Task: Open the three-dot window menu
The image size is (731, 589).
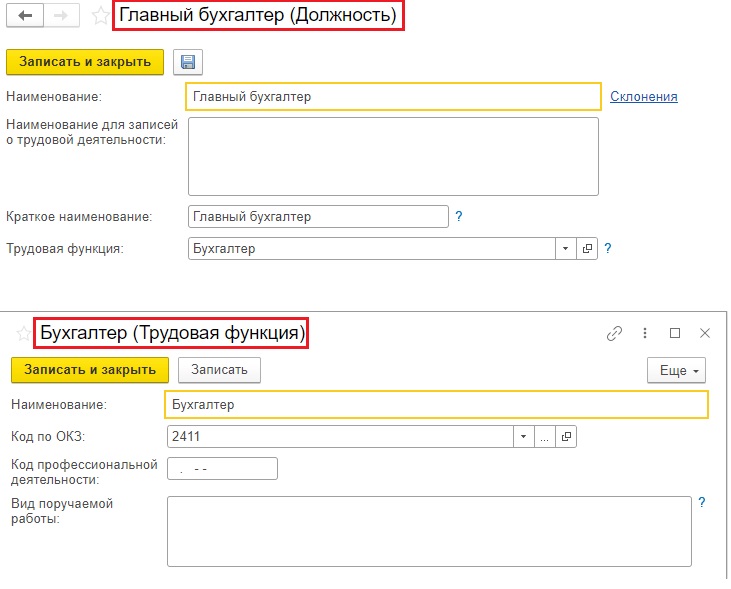Action: pyautogui.click(x=645, y=333)
